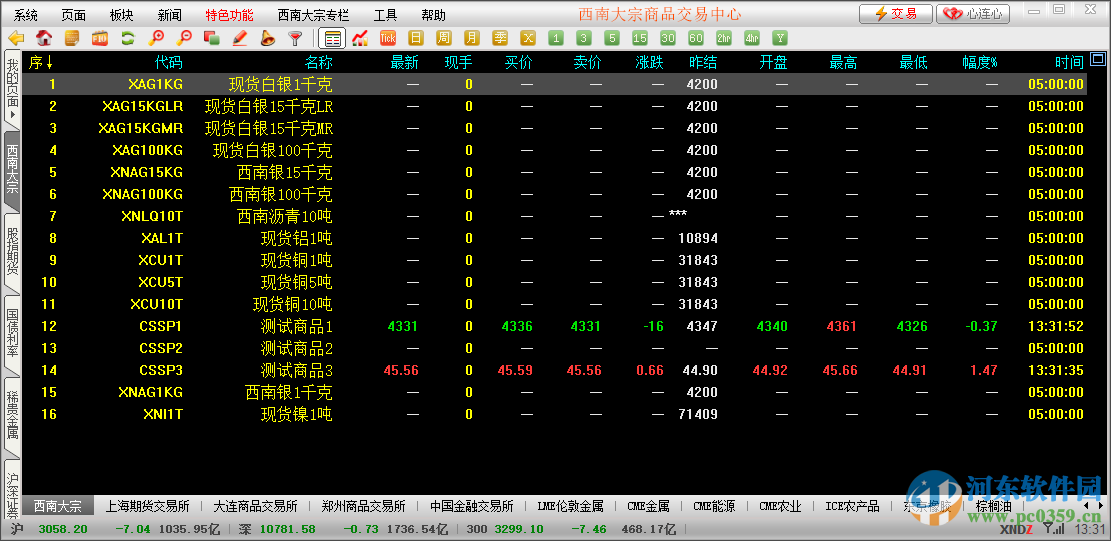Open the CME能源 bottom tab
The height and width of the screenshot is (541, 1111).
point(714,506)
